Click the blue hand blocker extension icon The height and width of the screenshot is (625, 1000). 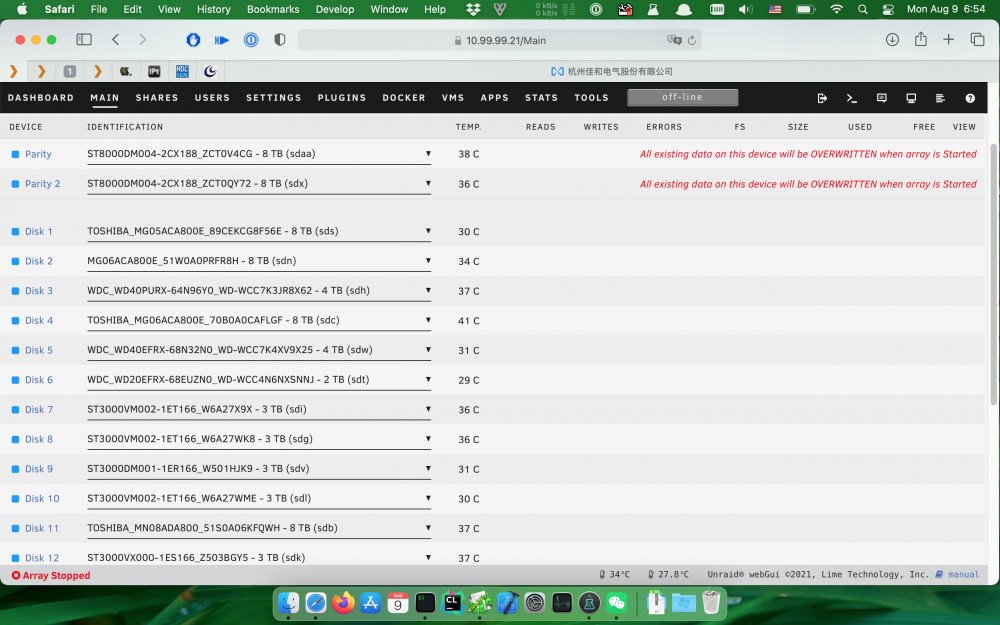(193, 40)
